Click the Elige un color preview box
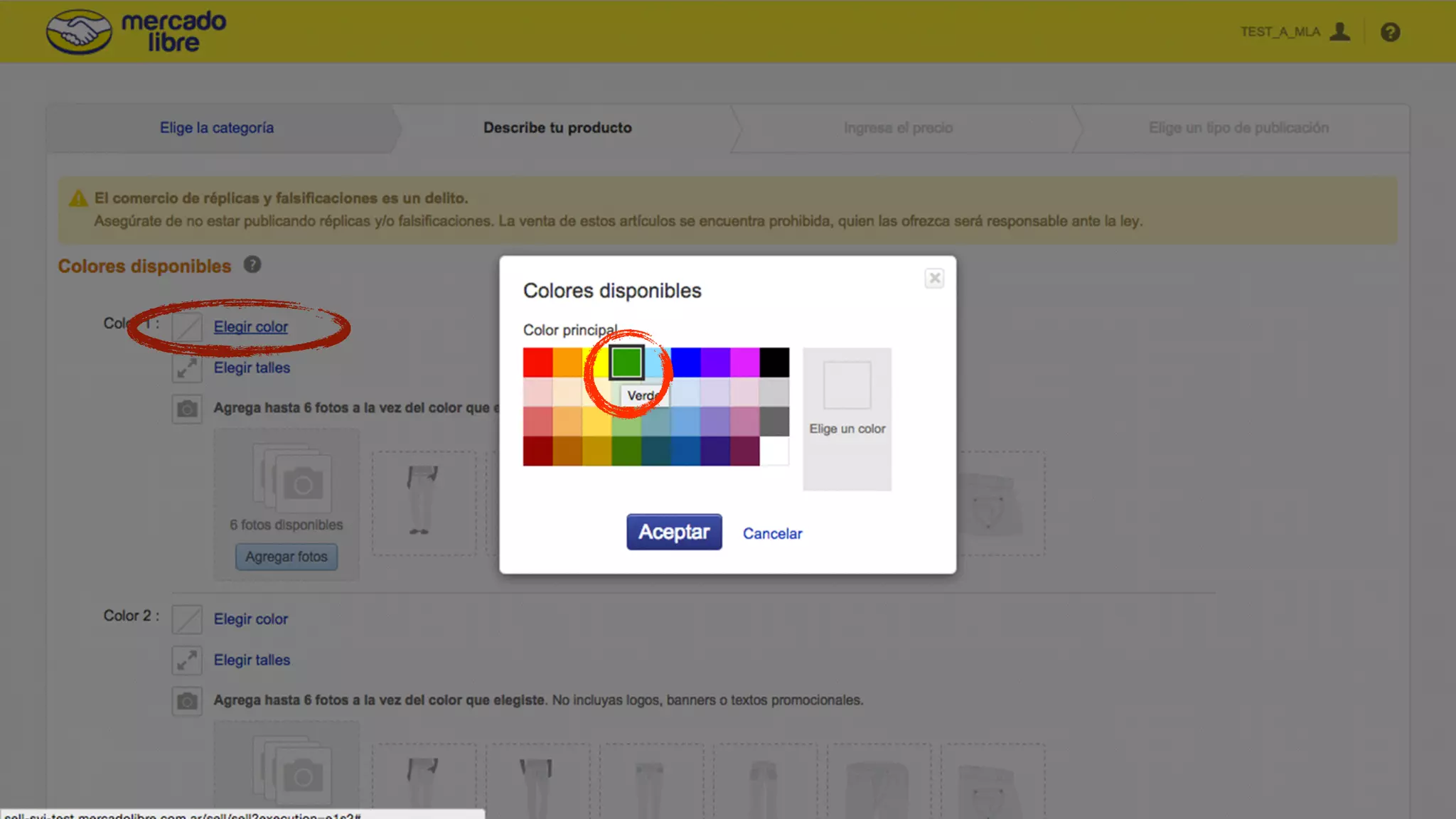 coord(847,385)
